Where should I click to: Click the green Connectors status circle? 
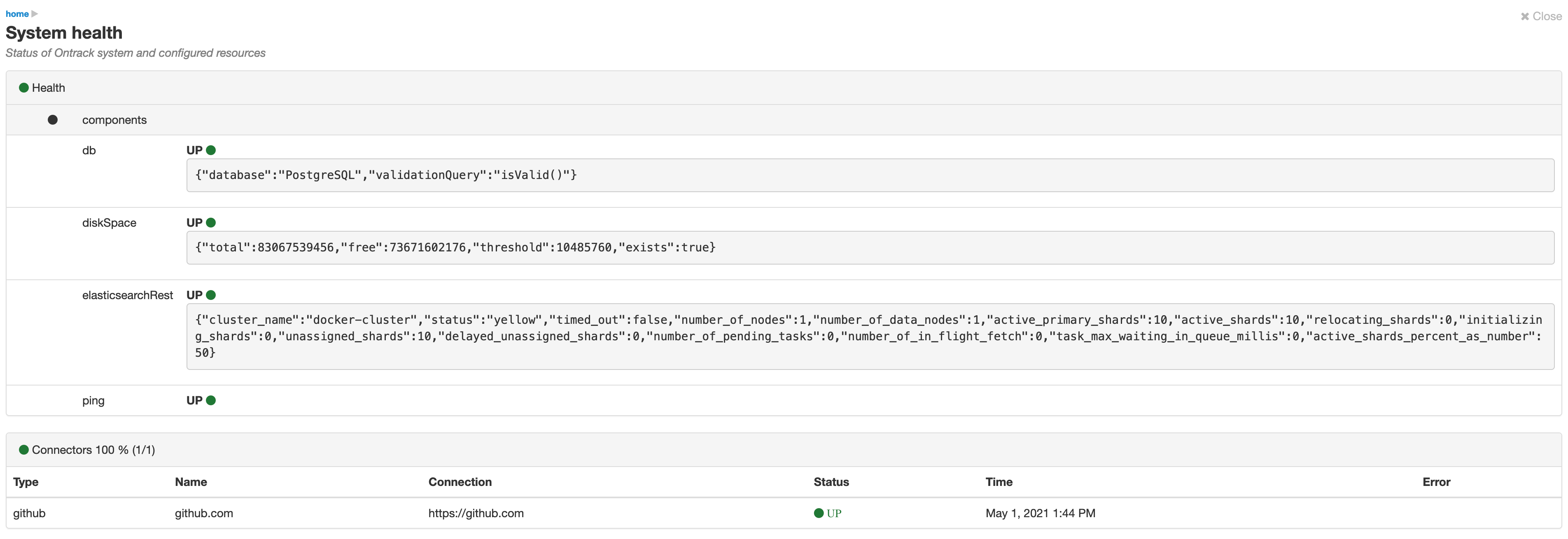pos(24,450)
